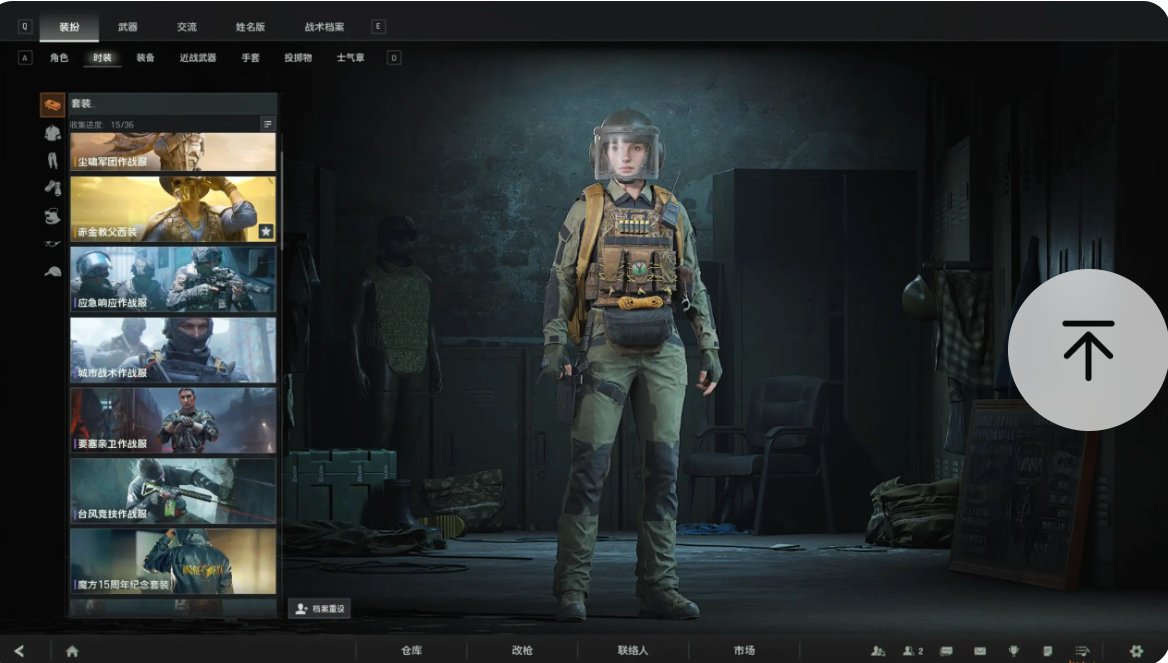Switch to the 武器 top tab
This screenshot has height=663, width=1168.
click(127, 27)
